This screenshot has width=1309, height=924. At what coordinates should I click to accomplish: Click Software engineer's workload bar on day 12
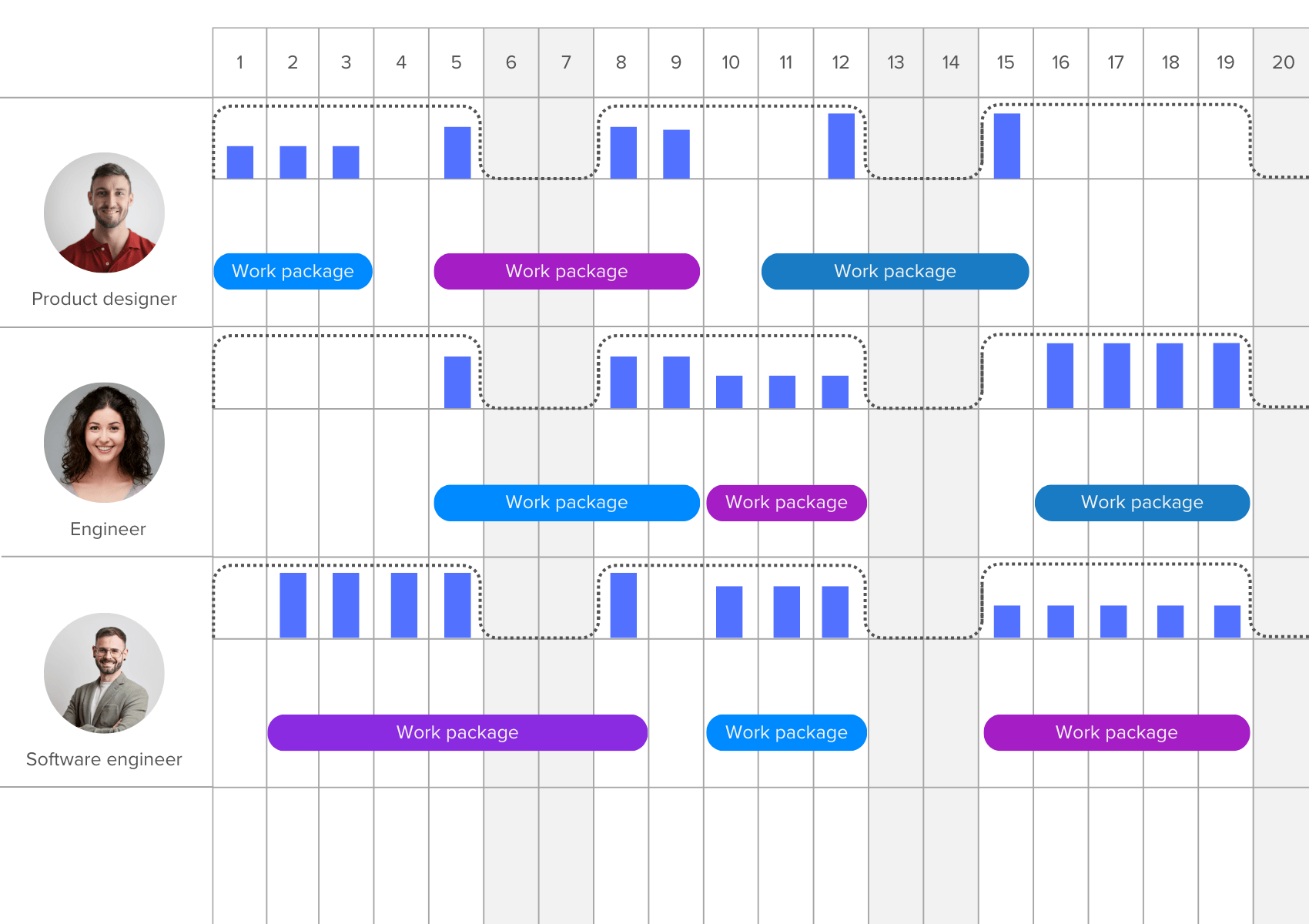click(x=835, y=612)
